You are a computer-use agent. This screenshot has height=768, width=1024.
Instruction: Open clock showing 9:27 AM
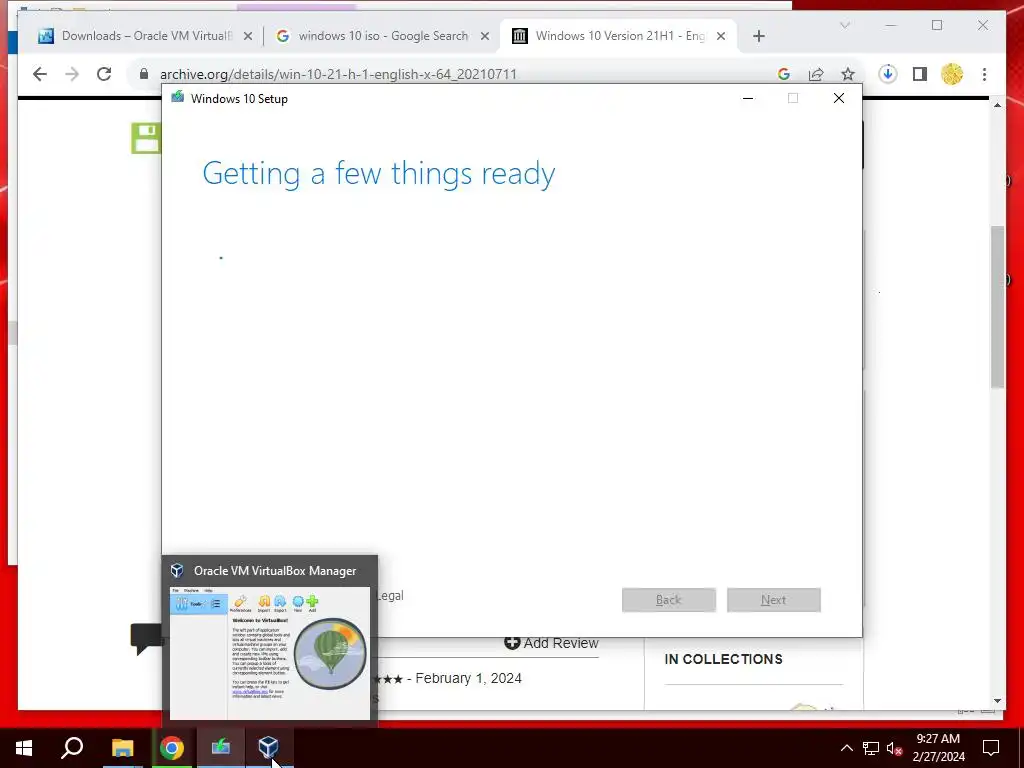(938, 748)
